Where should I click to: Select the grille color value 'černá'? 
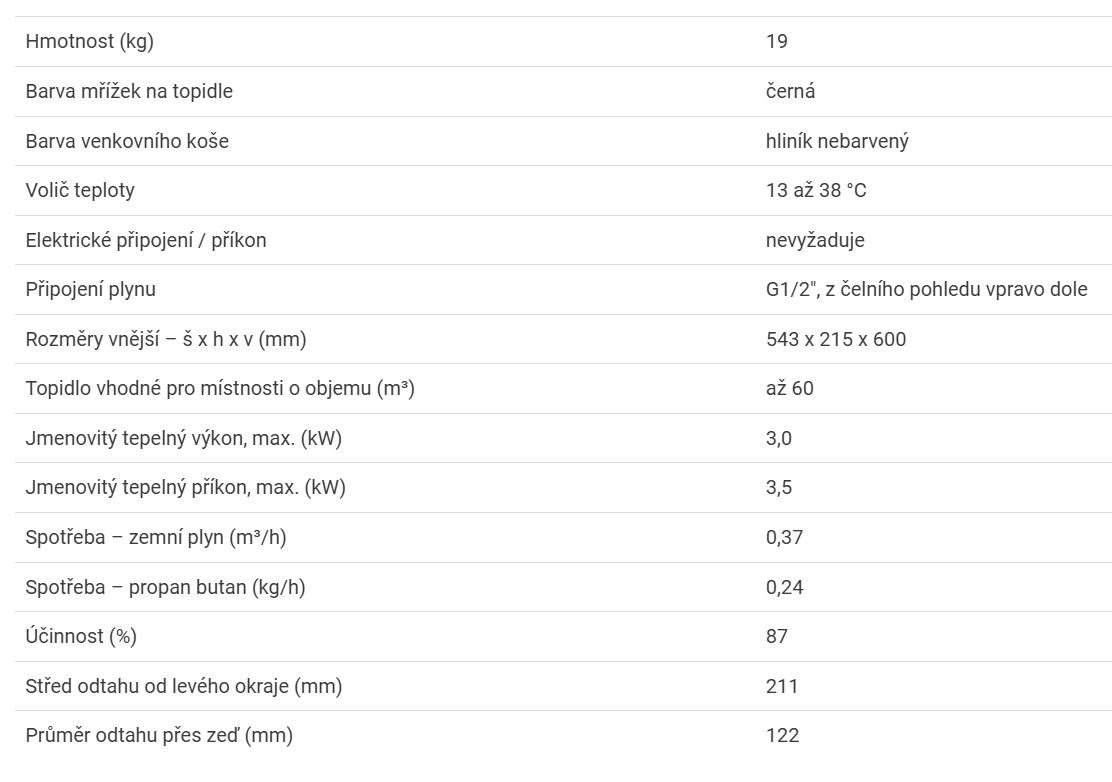pos(790,91)
